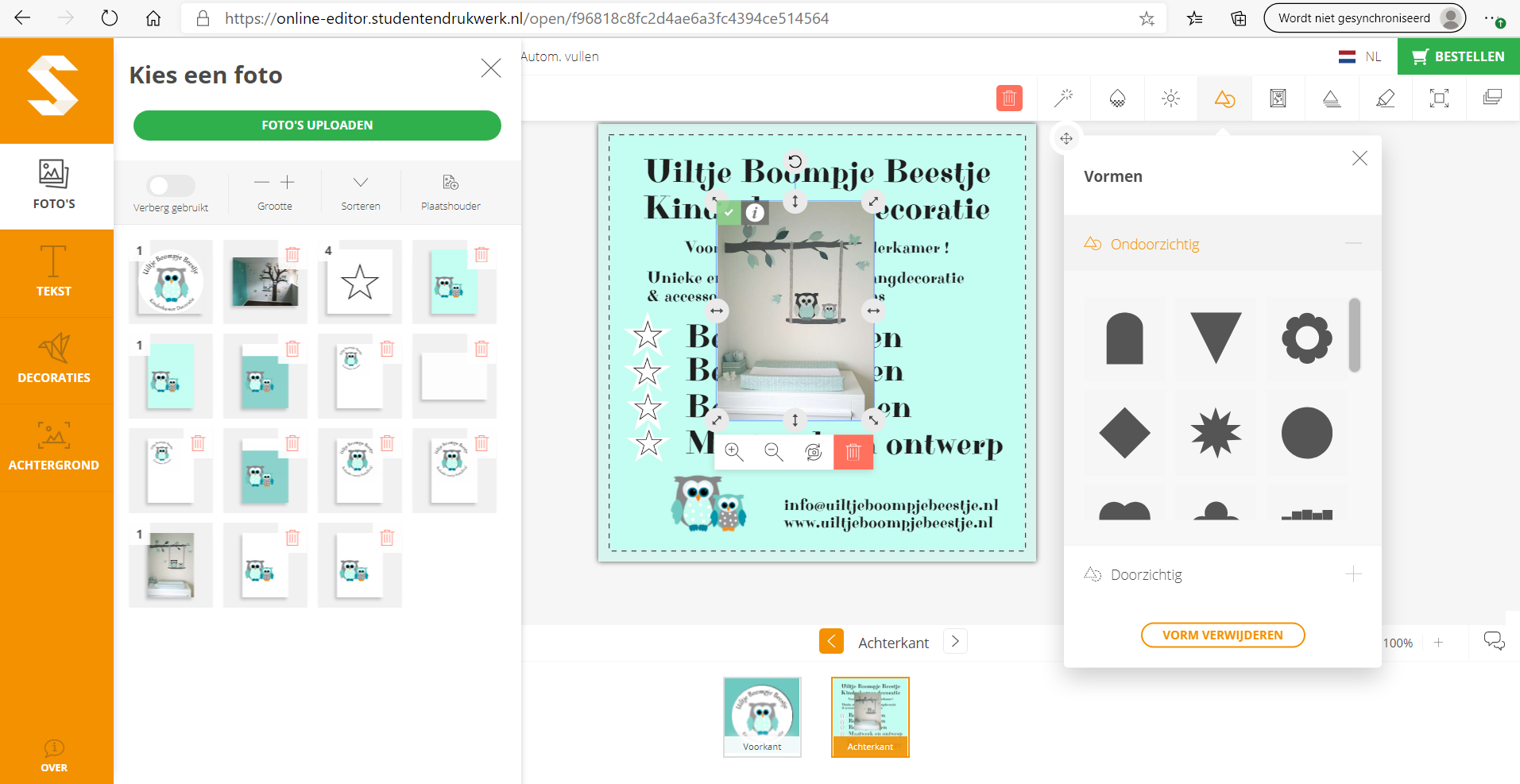Decrease thumbnail size with minus icon
This screenshot has height=784, width=1520.
(261, 183)
